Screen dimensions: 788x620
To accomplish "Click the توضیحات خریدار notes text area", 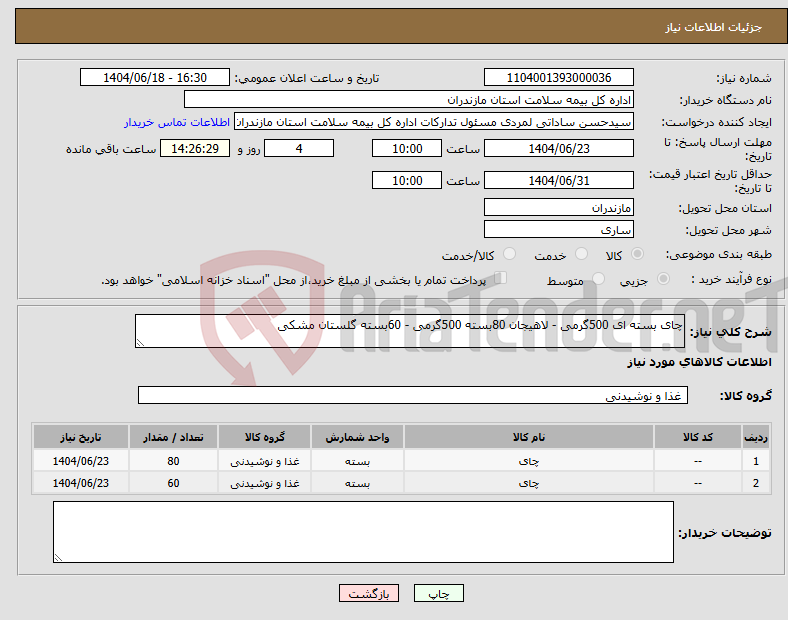I will 363,532.
